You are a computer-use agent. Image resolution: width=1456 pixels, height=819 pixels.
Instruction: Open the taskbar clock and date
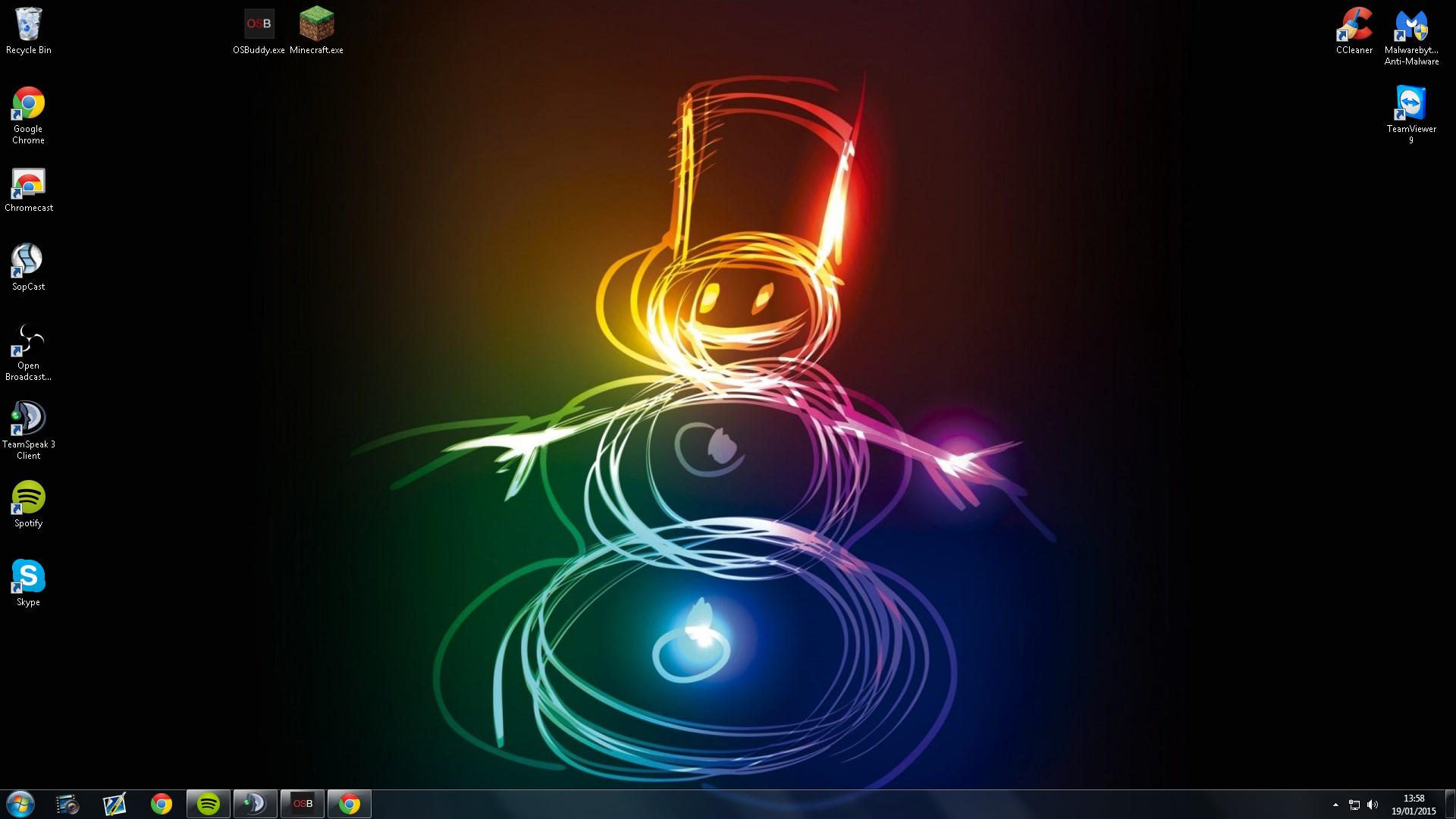click(1413, 805)
